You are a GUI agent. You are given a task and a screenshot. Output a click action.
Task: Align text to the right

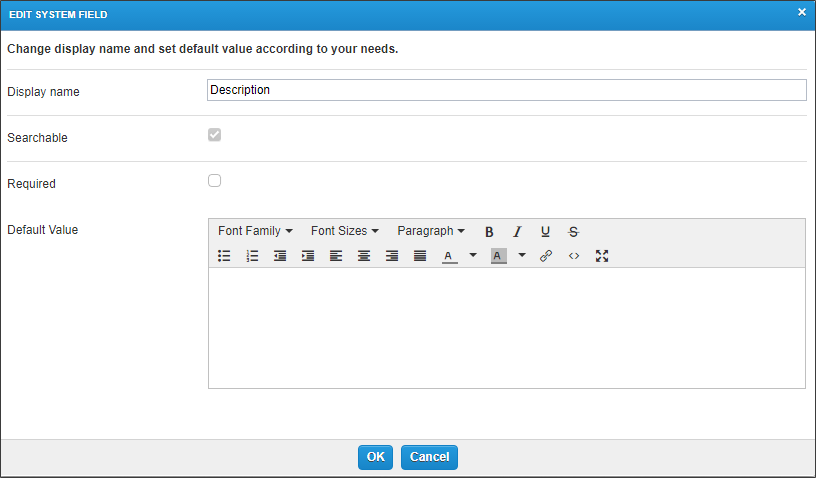pyautogui.click(x=392, y=256)
